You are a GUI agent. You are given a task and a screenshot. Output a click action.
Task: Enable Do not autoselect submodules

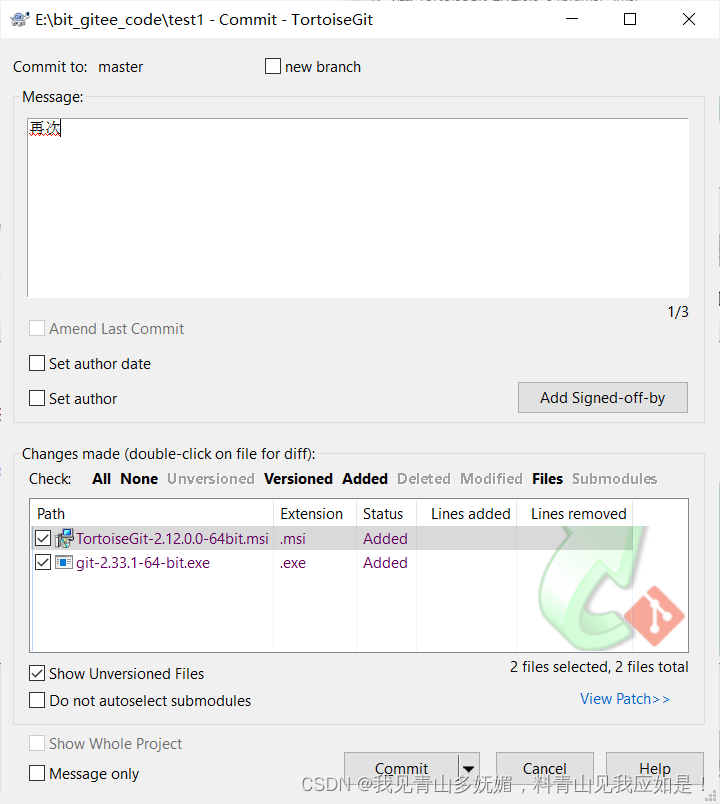point(37,700)
